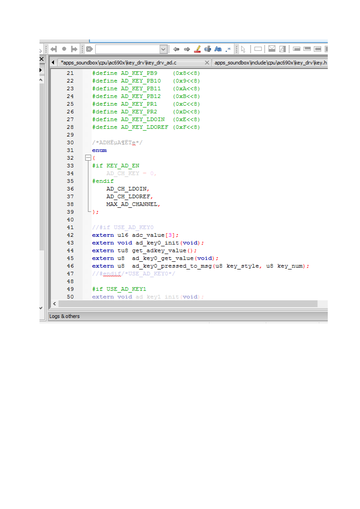The width and height of the screenshot is (360, 509).
Task: Open the key.h editor tab
Action: tap(270, 63)
